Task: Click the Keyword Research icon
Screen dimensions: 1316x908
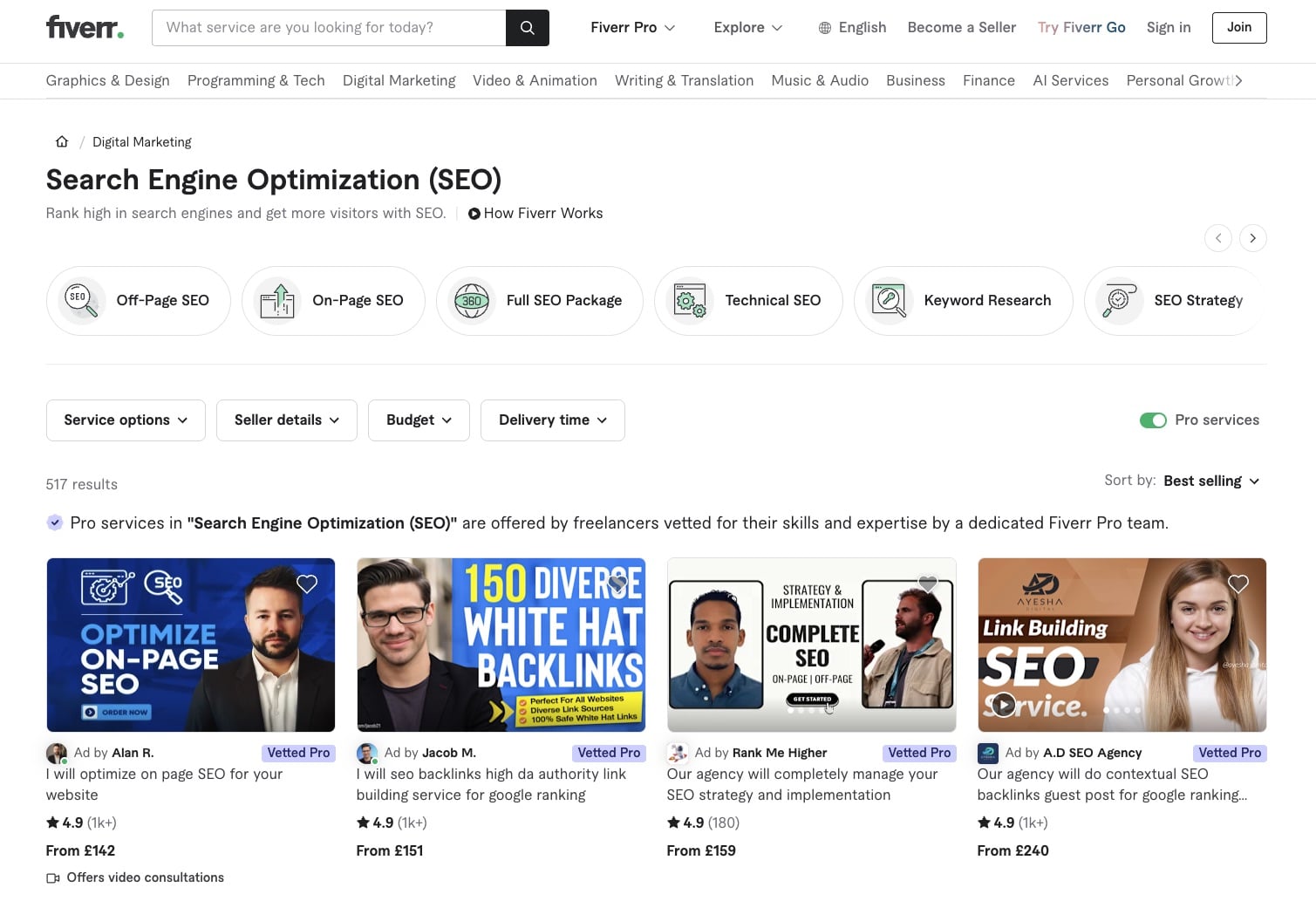Action: [890, 300]
